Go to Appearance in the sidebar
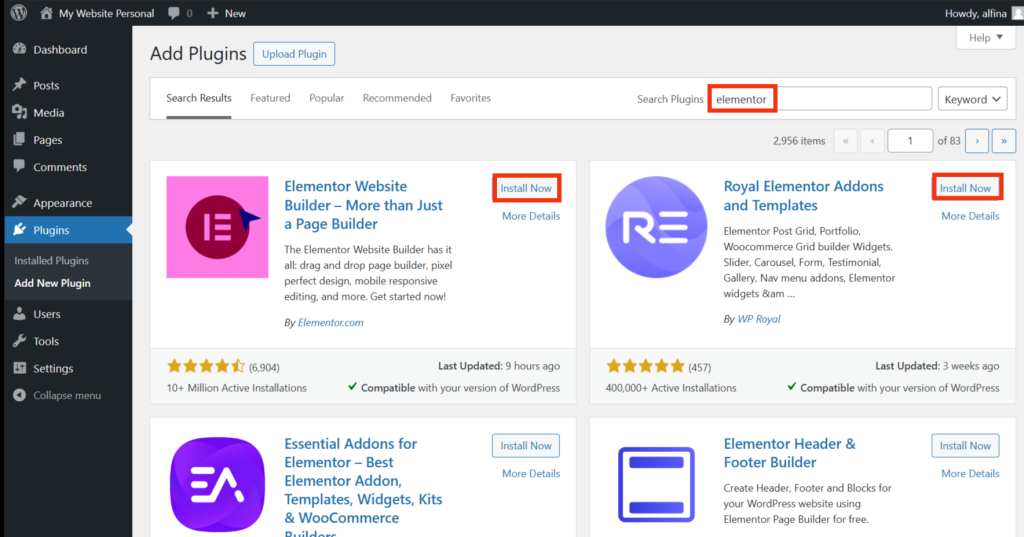1024x537 pixels. click(62, 203)
